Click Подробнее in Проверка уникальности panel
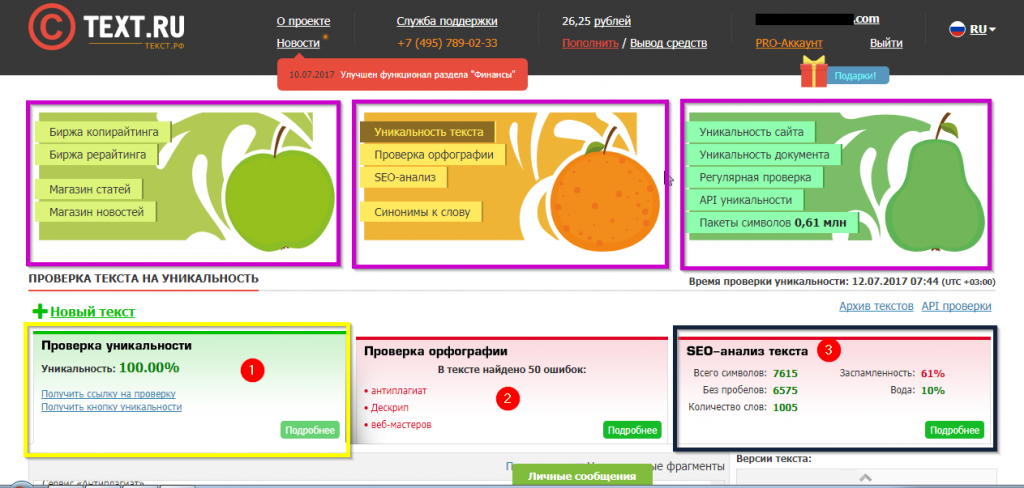1024x488 pixels. tap(310, 430)
